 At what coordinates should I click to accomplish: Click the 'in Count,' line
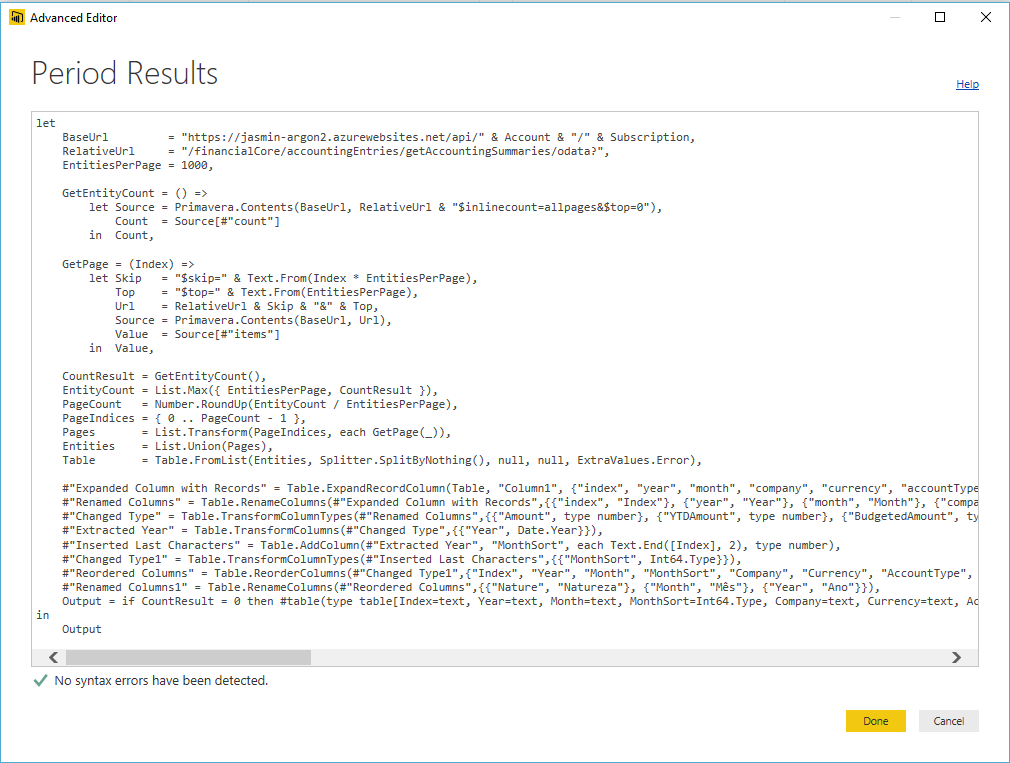tap(121, 236)
